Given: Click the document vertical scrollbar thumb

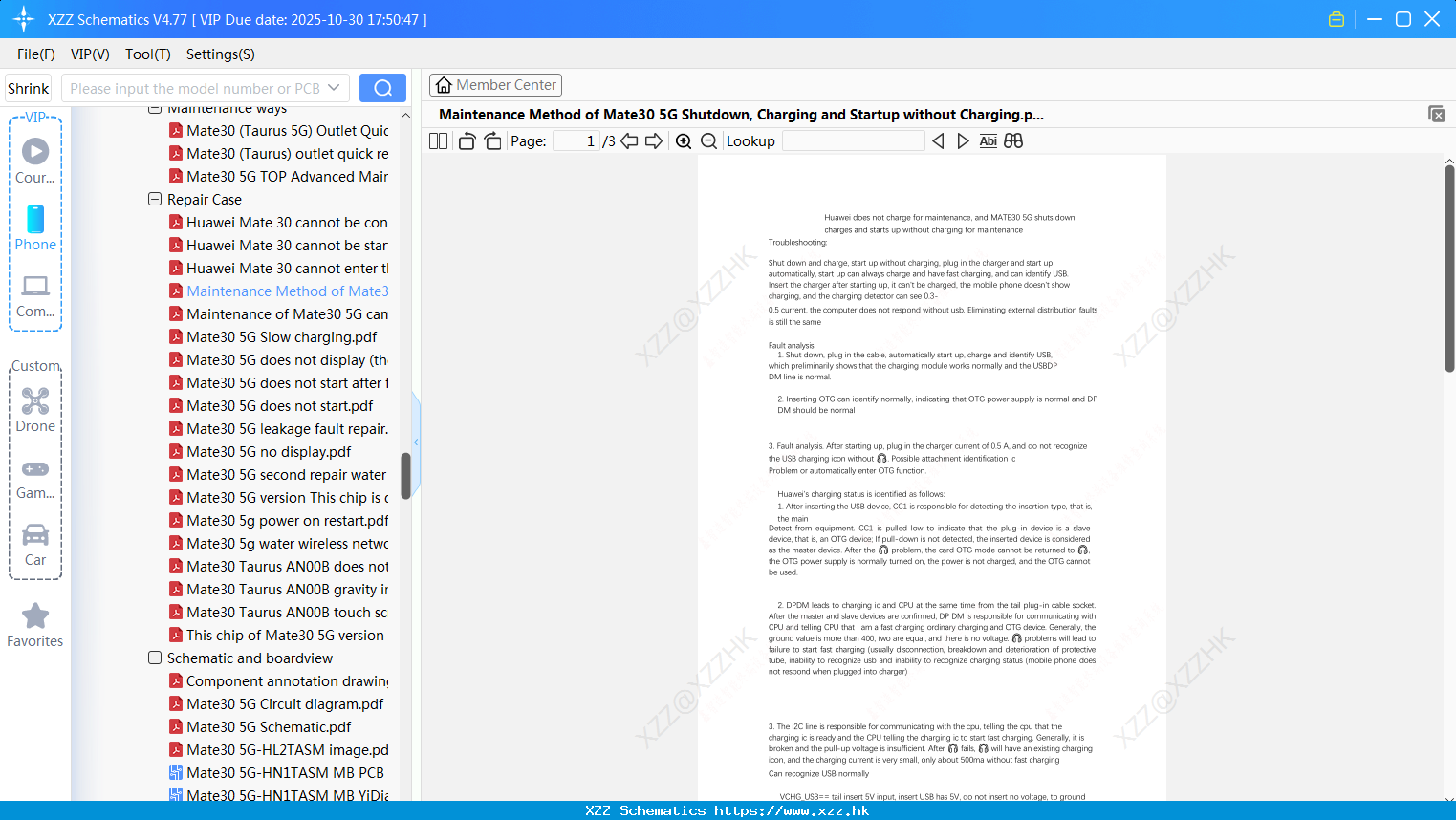Looking at the screenshot, I should coord(1449,269).
